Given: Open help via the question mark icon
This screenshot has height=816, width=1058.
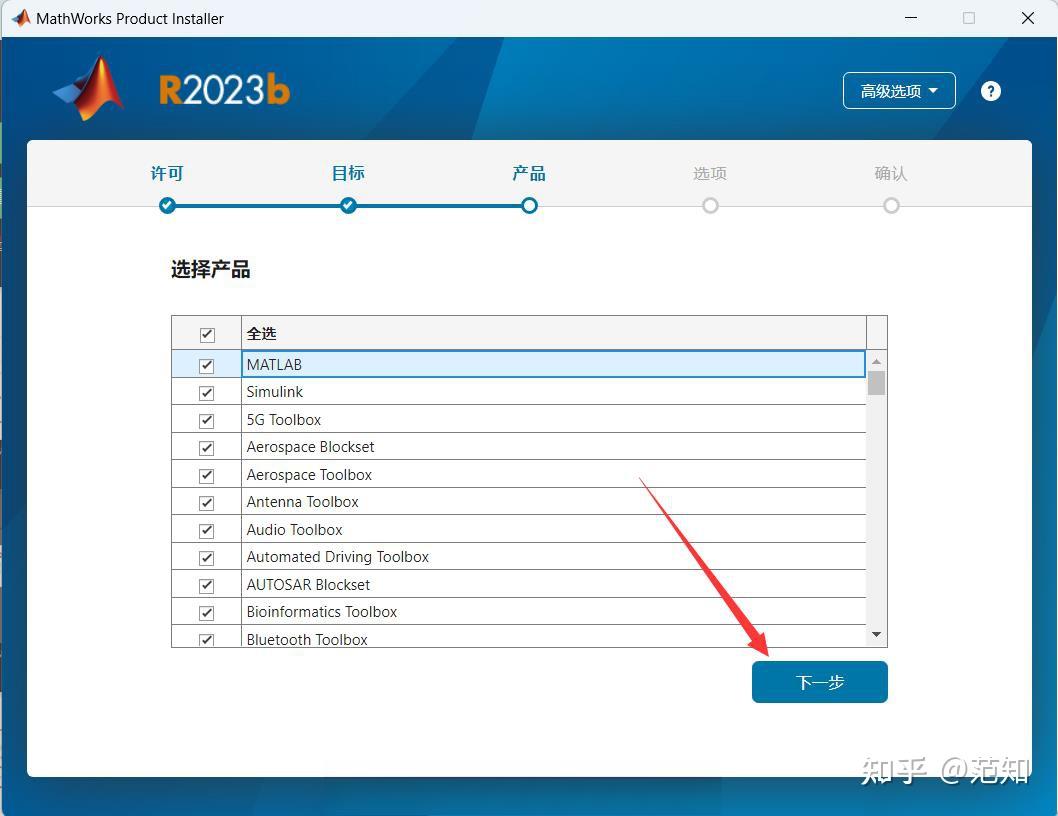Looking at the screenshot, I should tap(990, 90).
